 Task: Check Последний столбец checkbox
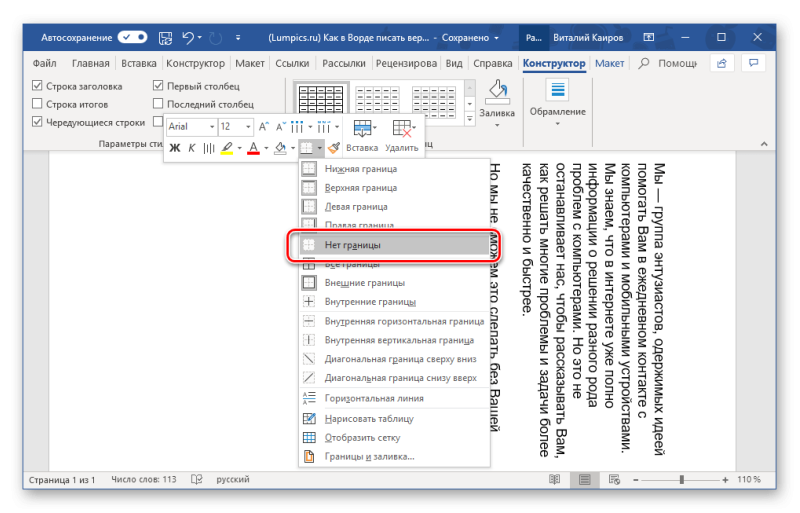[158, 104]
